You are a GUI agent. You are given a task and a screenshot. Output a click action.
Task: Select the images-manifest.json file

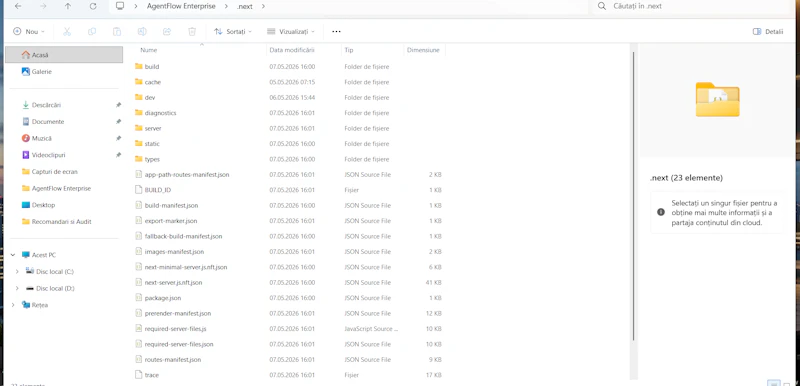click(x=174, y=251)
